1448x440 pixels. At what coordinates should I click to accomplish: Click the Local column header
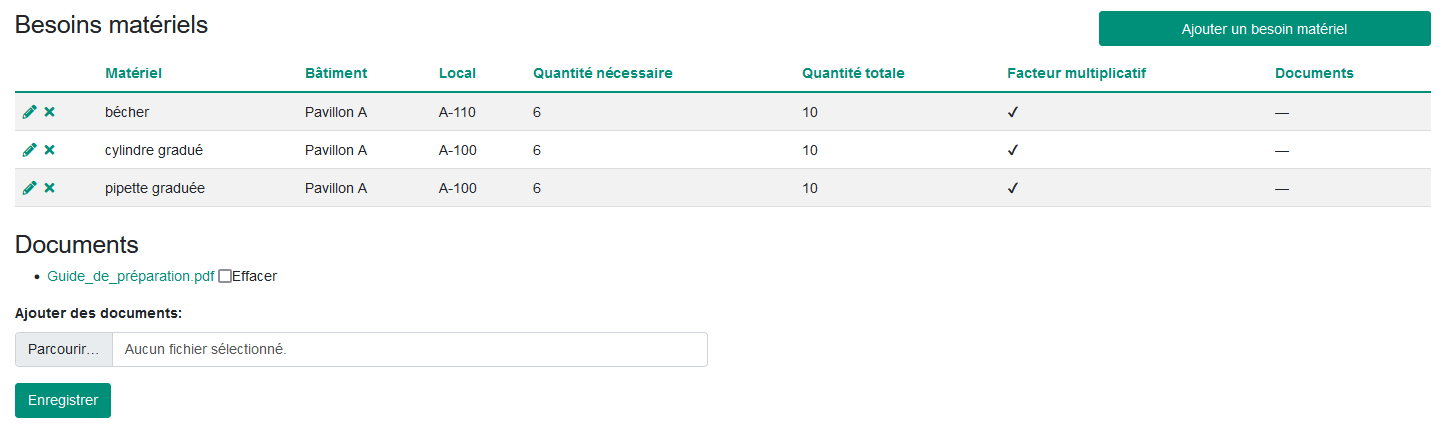tap(457, 73)
